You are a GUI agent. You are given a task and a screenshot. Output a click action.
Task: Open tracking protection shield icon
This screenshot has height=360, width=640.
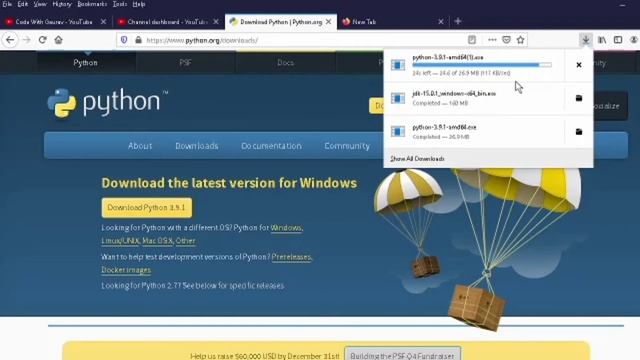[x=124, y=40]
